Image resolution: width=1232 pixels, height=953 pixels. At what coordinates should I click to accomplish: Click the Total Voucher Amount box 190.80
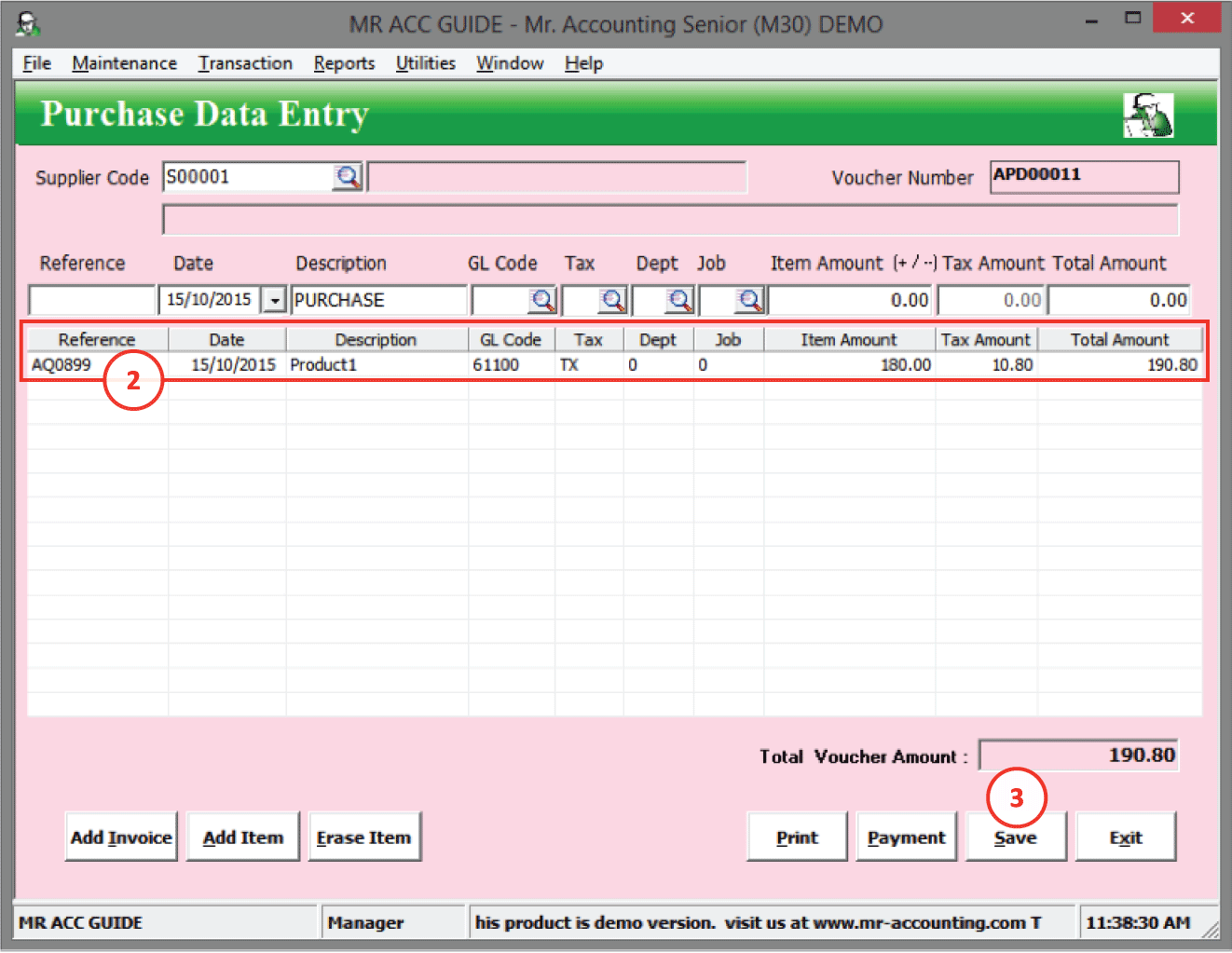click(1079, 755)
